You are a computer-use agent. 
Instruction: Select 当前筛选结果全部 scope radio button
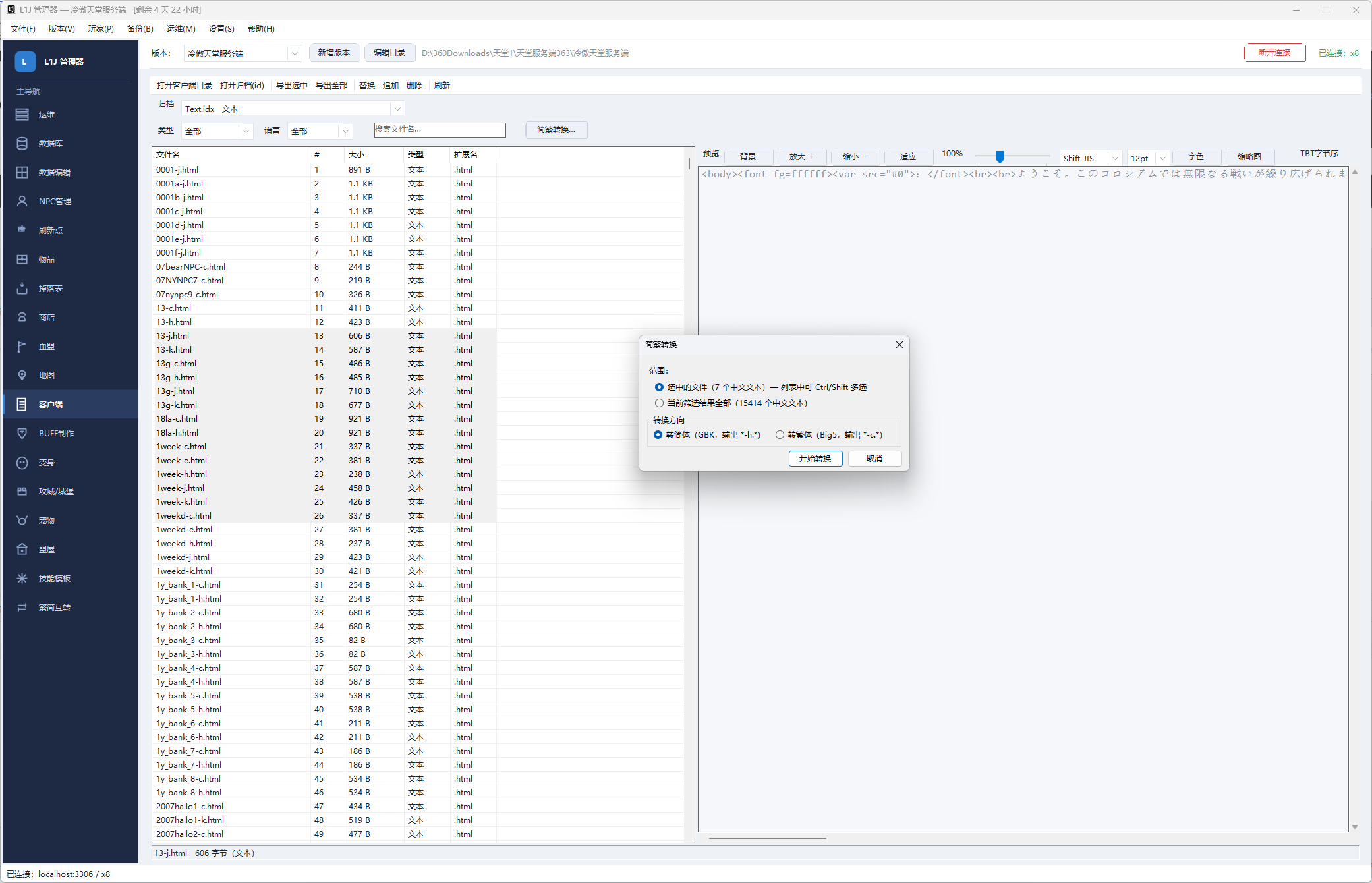click(659, 403)
